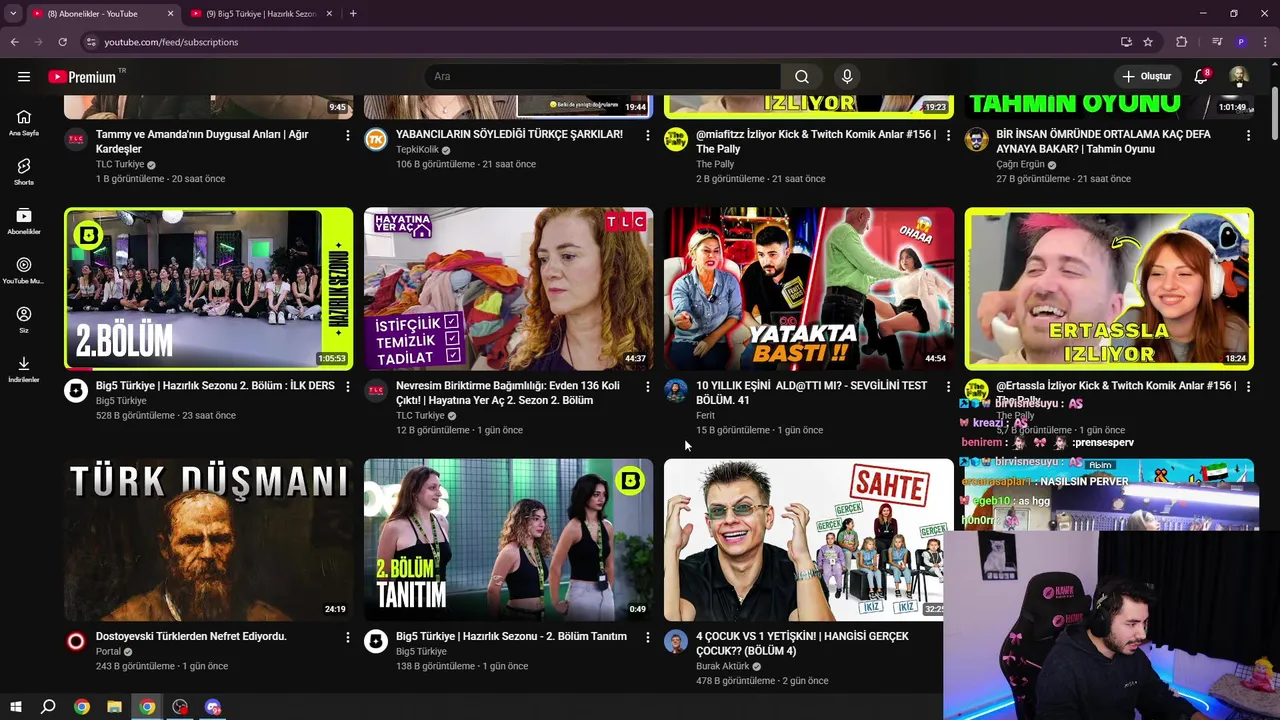Open tab search dropdown arrow
The width and height of the screenshot is (1280, 720).
[13, 13]
